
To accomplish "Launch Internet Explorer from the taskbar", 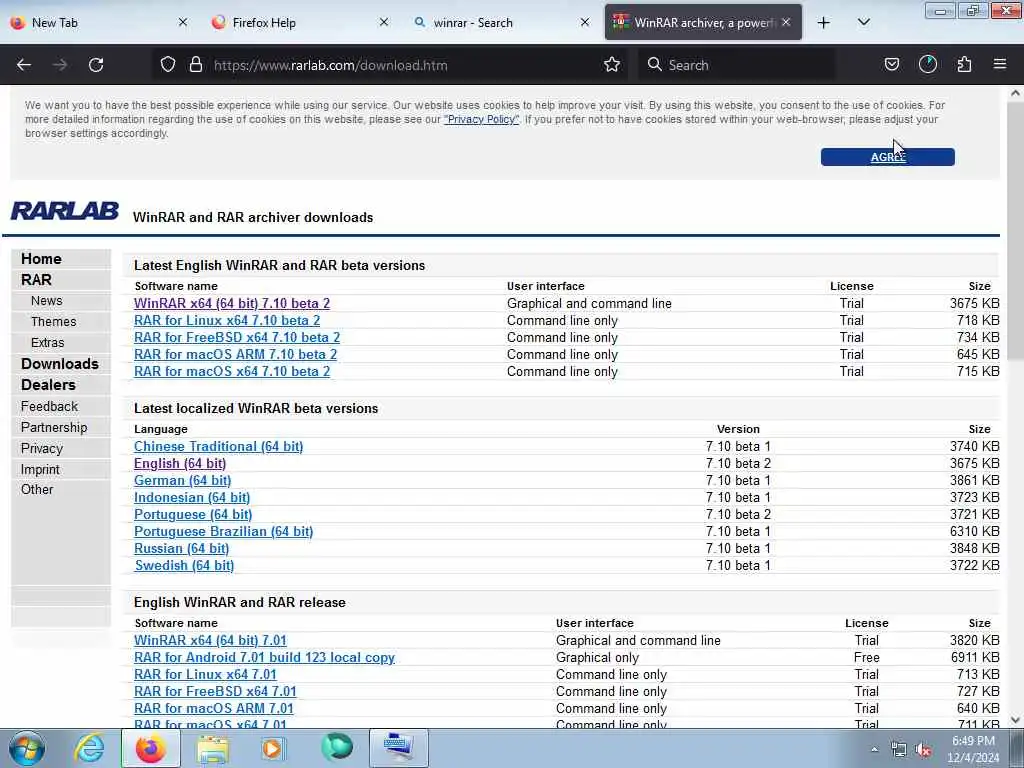I will [x=89, y=748].
